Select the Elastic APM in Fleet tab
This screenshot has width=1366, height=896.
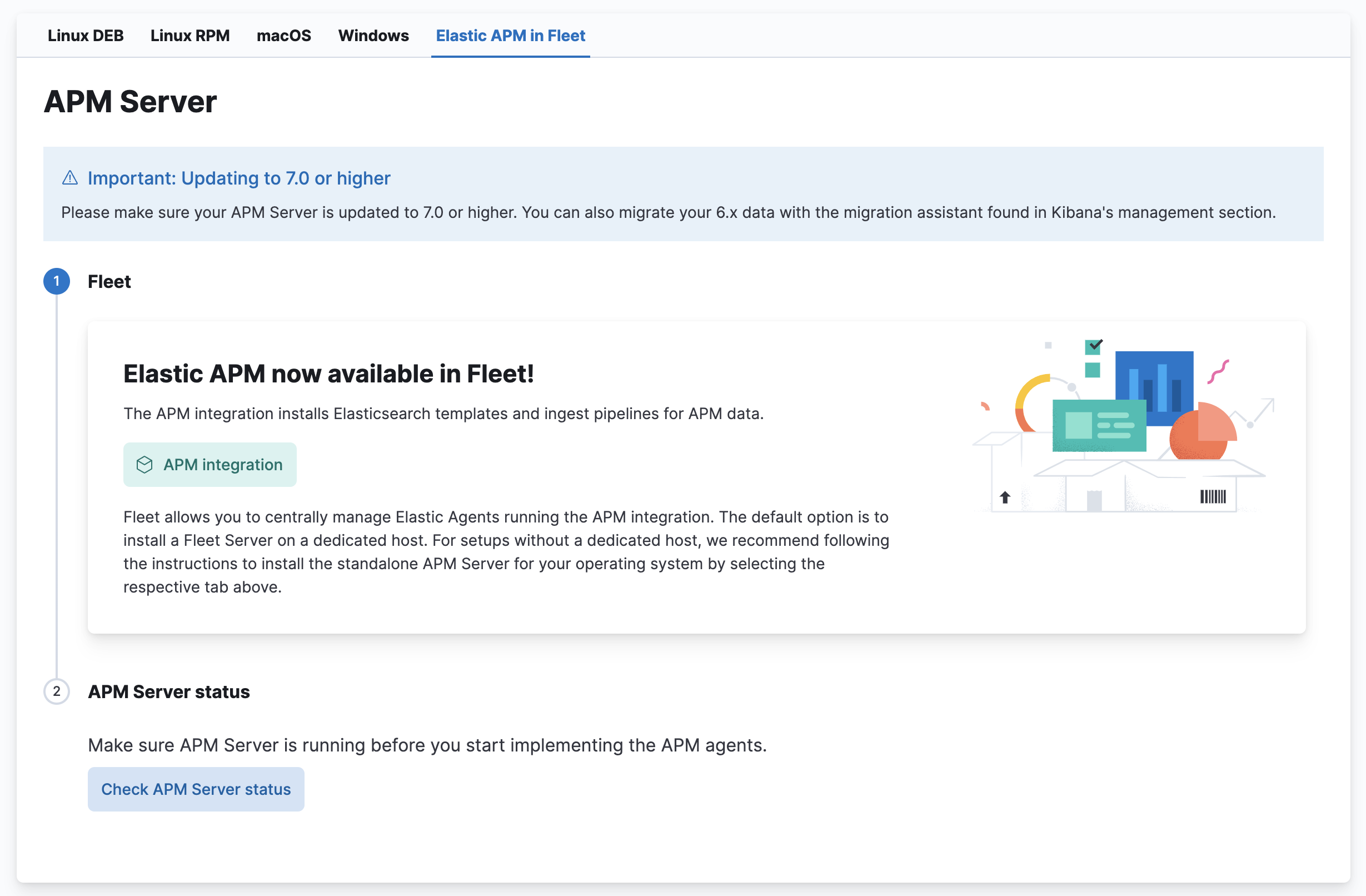pos(510,36)
